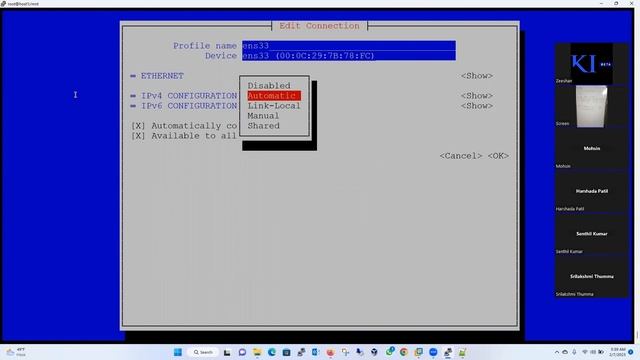Open the Windows Start menu
Screen dimensions: 640x360
(x=178, y=352)
